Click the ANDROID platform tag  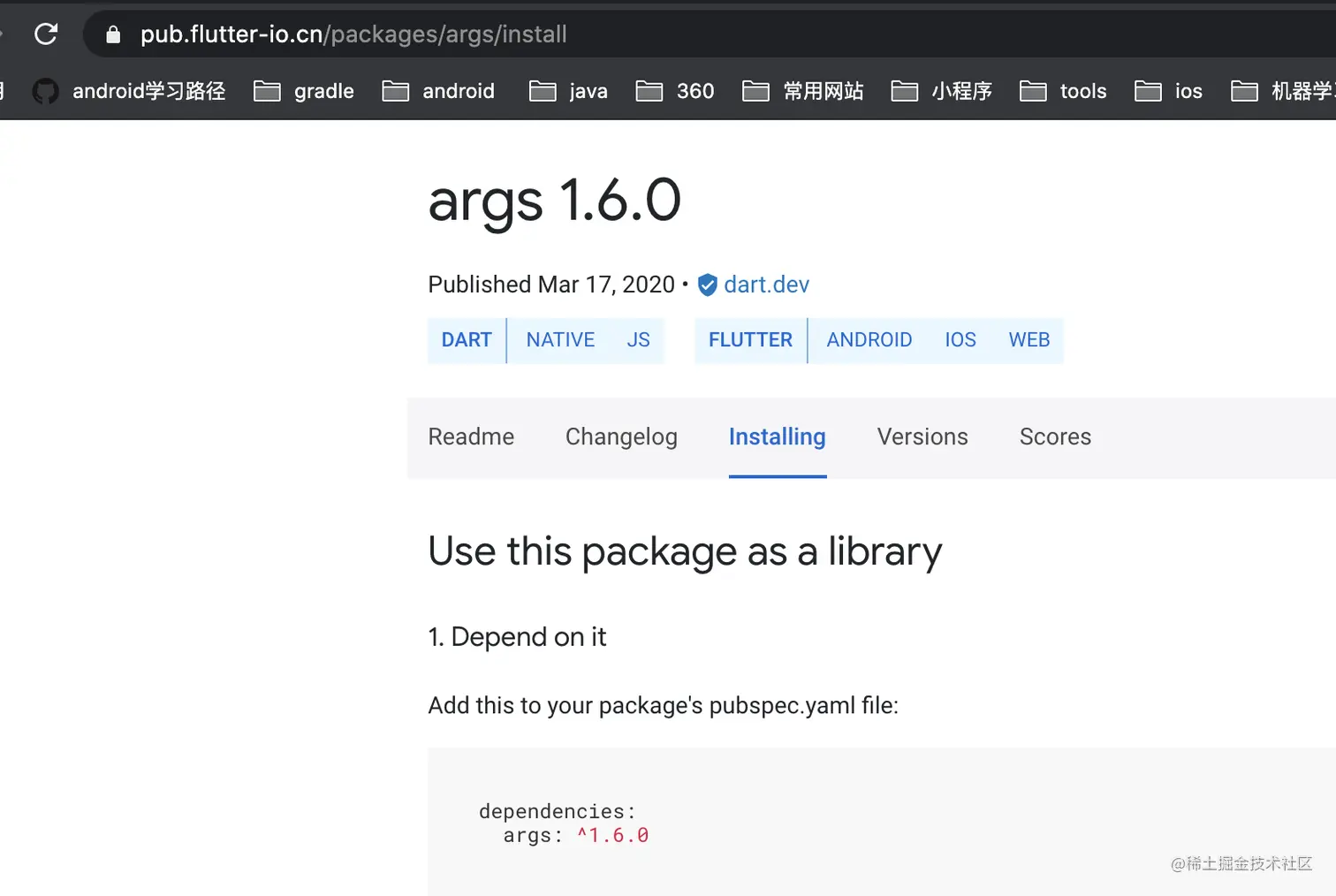pyautogui.click(x=869, y=340)
